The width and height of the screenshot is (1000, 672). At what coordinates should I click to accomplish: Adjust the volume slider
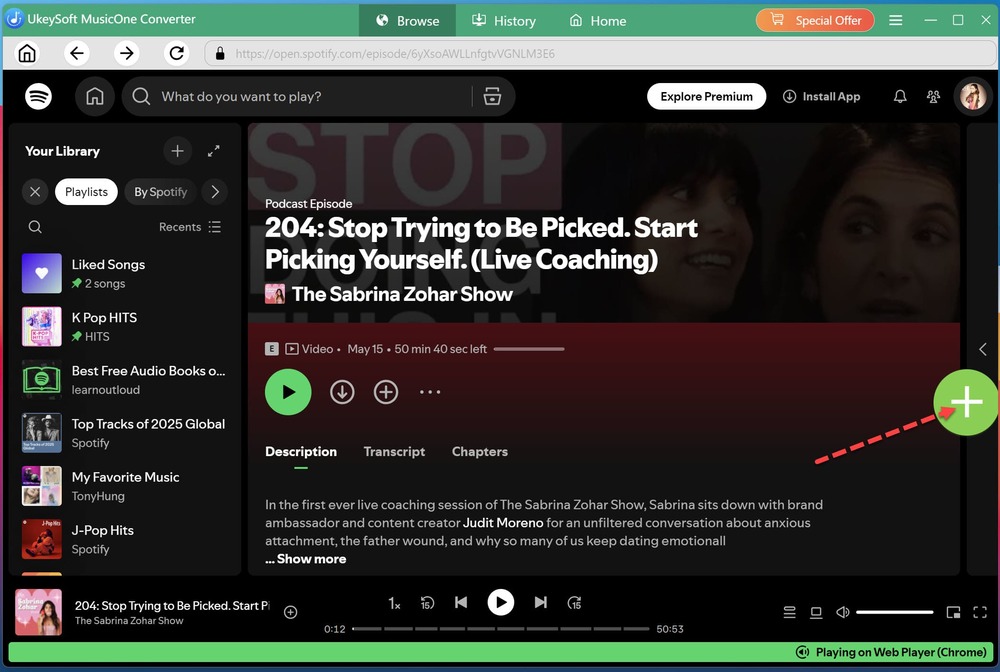pos(894,612)
